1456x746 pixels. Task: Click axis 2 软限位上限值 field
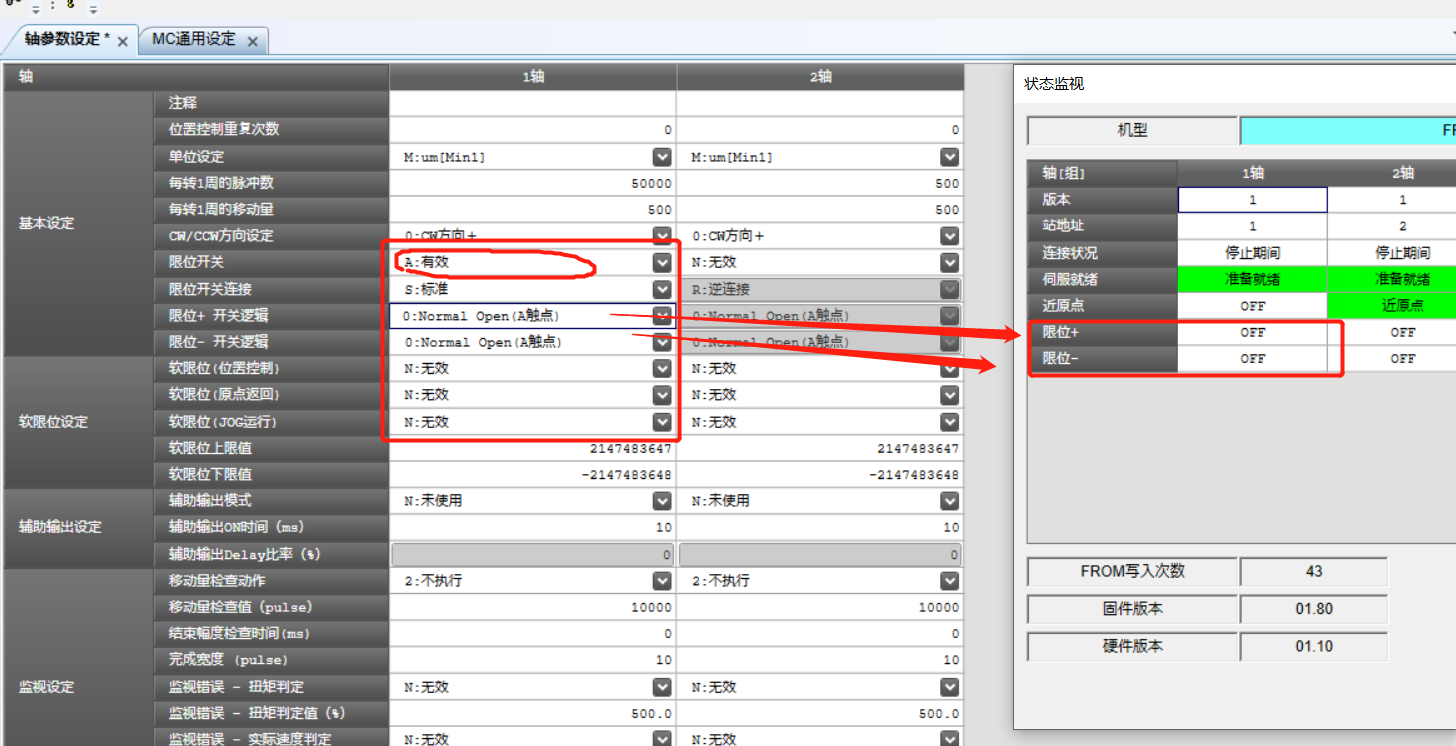(820, 449)
